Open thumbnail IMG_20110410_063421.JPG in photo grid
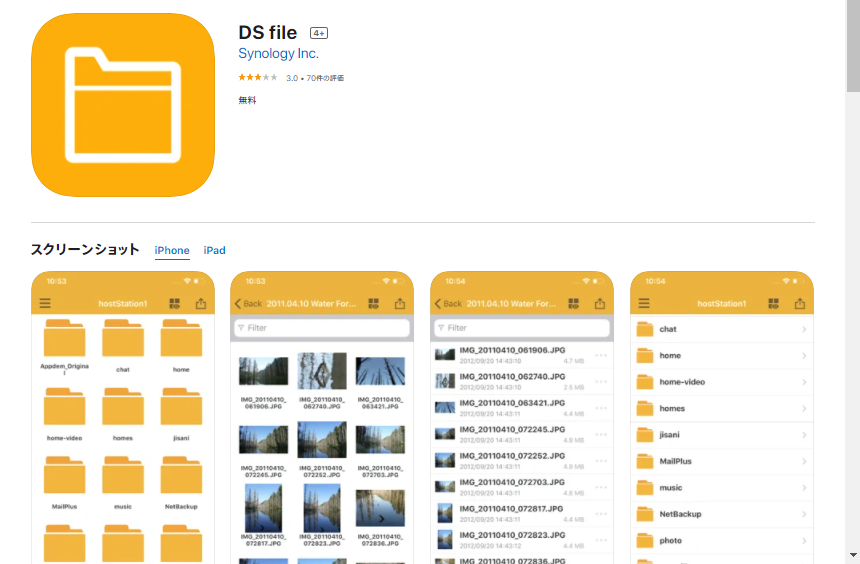Image resolution: width=860 pixels, height=564 pixels. (x=380, y=371)
